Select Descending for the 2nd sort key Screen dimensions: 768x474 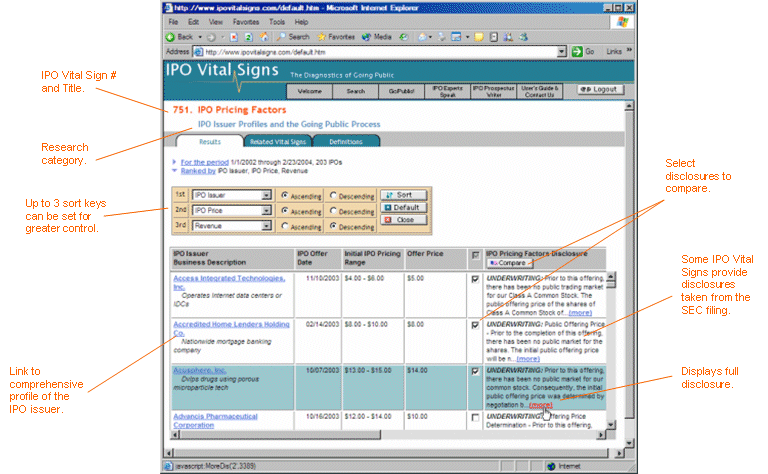pyautogui.click(x=333, y=211)
